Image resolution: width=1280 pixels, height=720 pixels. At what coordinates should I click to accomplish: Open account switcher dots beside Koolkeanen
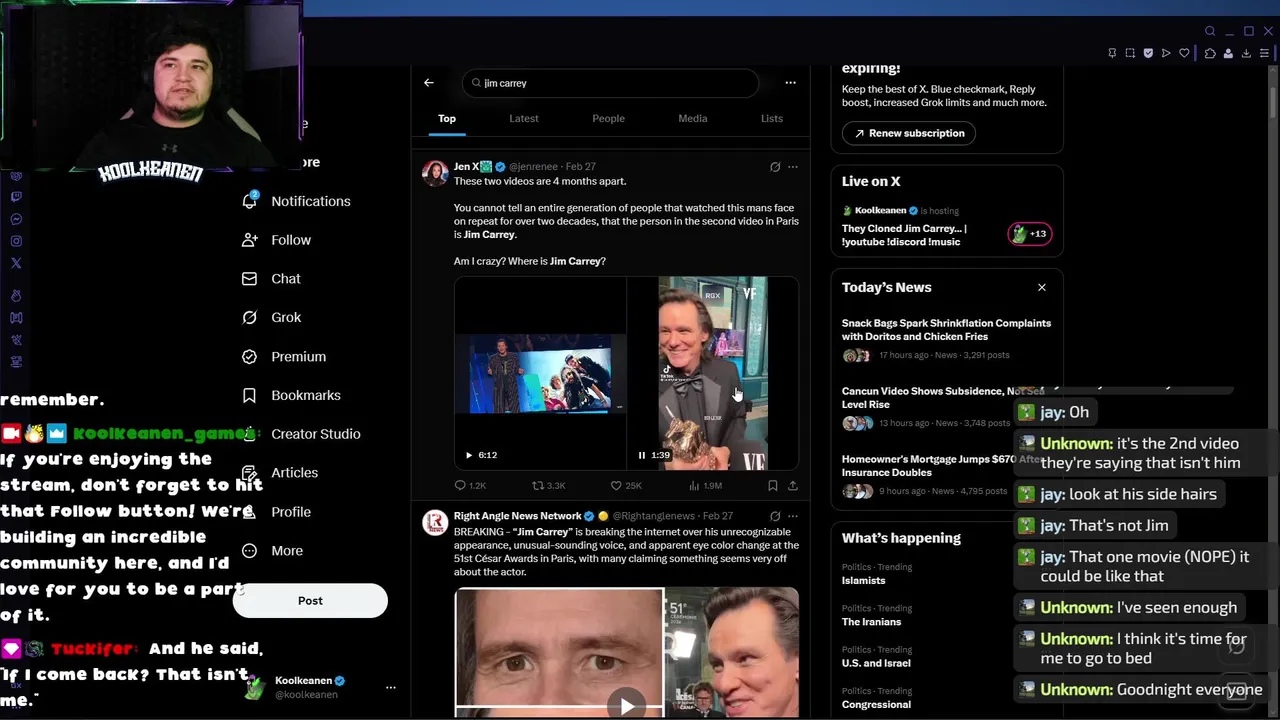391,687
